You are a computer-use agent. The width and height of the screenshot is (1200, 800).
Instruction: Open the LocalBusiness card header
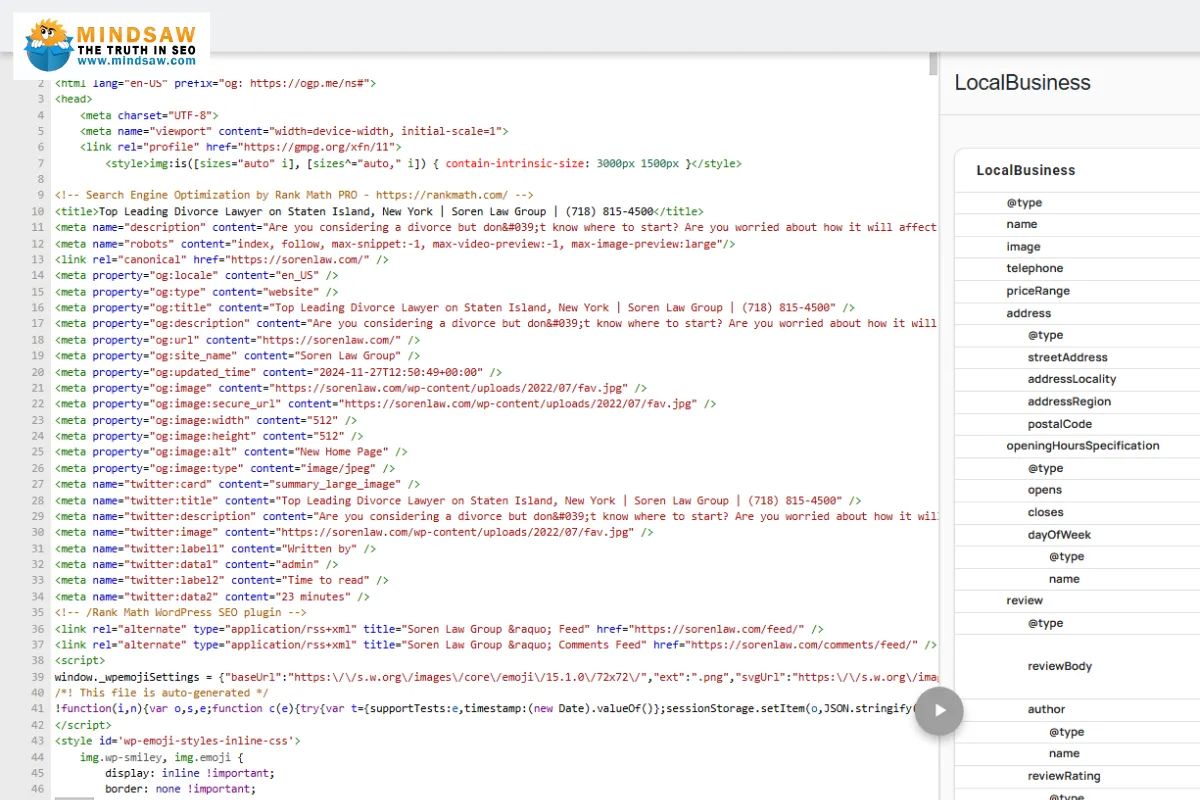point(1077,170)
